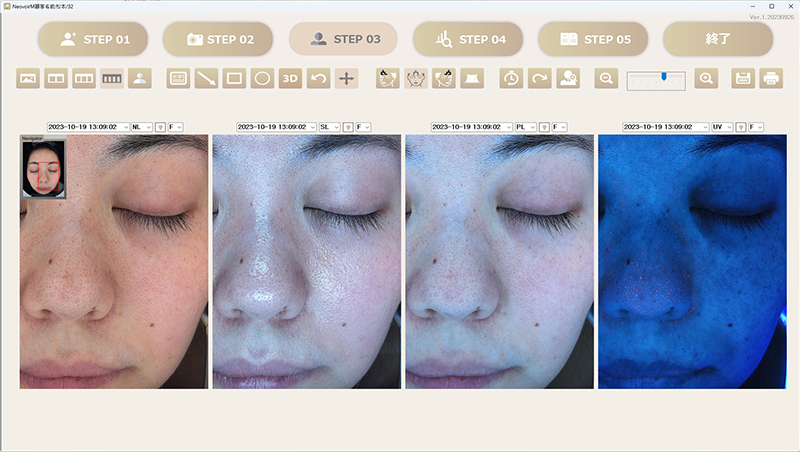The height and width of the screenshot is (452, 800).
Task: Pick the ellipse drawing tool
Action: point(262,78)
